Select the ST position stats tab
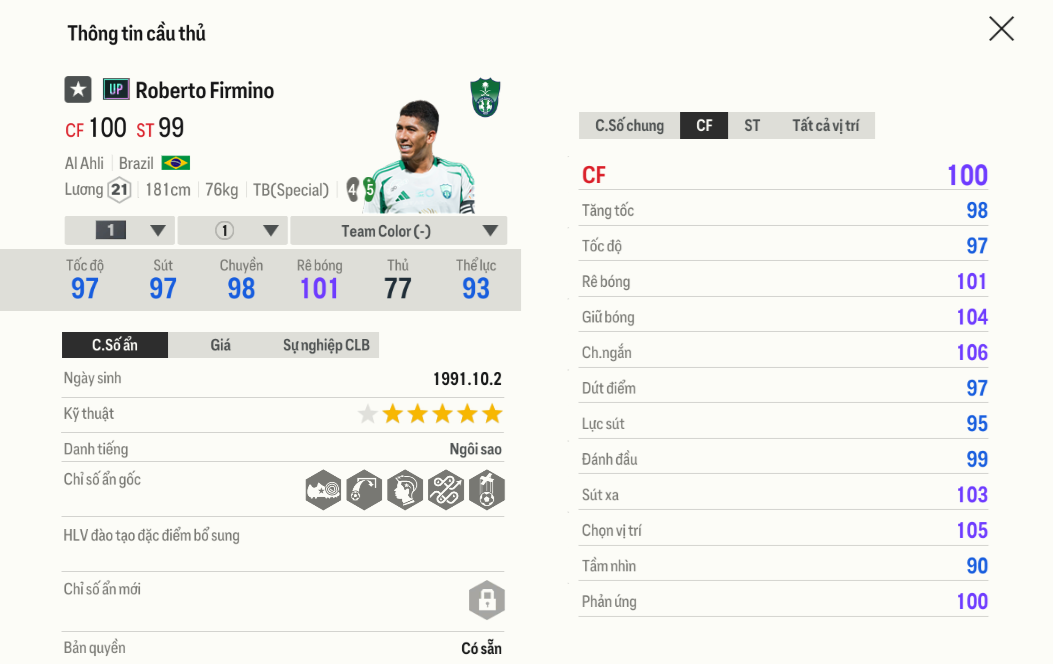This screenshot has height=664, width=1053. point(752,126)
